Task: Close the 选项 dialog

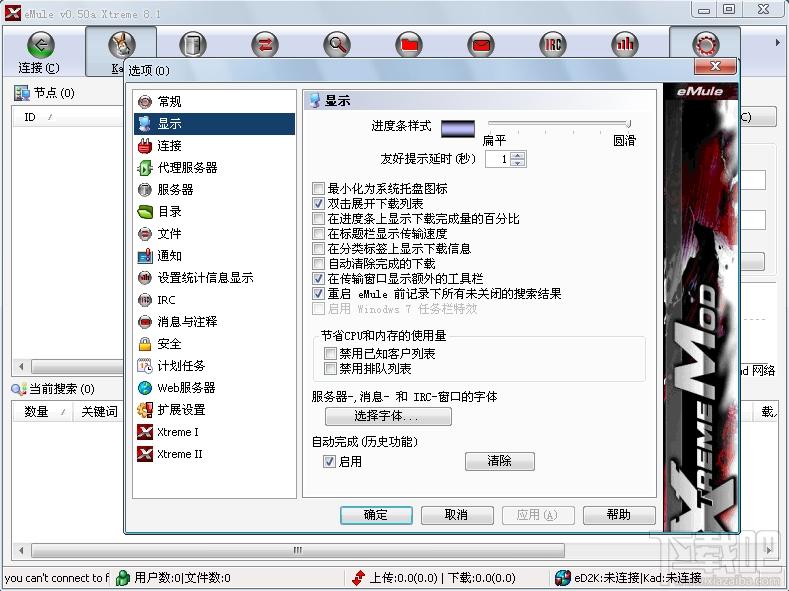Action: 715,66
